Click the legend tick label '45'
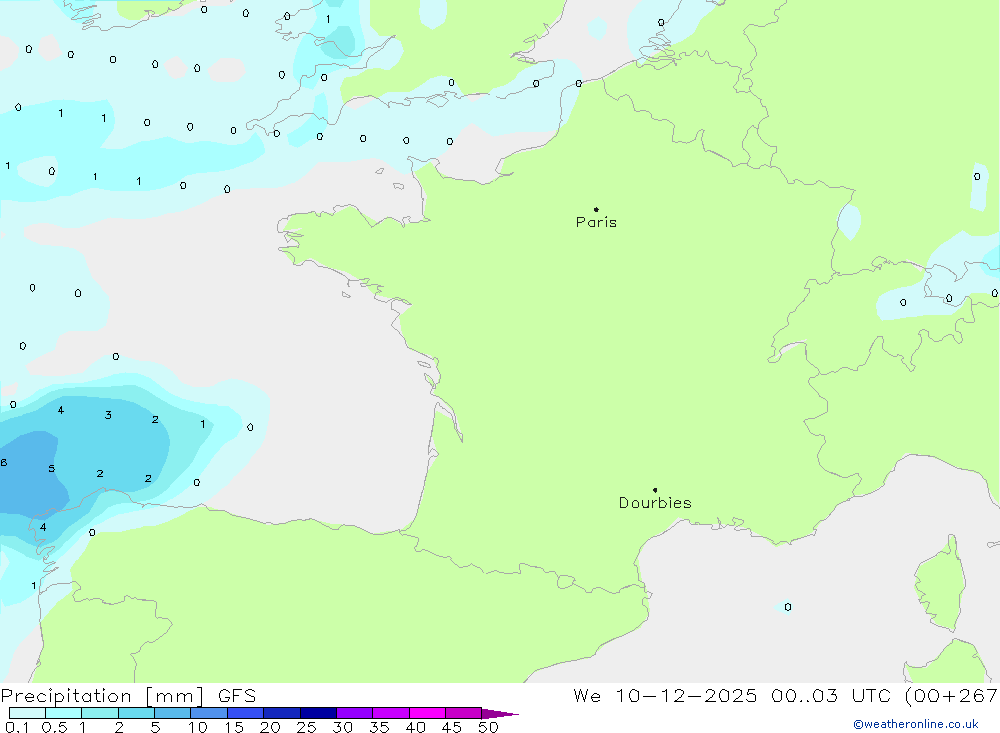 (452, 727)
